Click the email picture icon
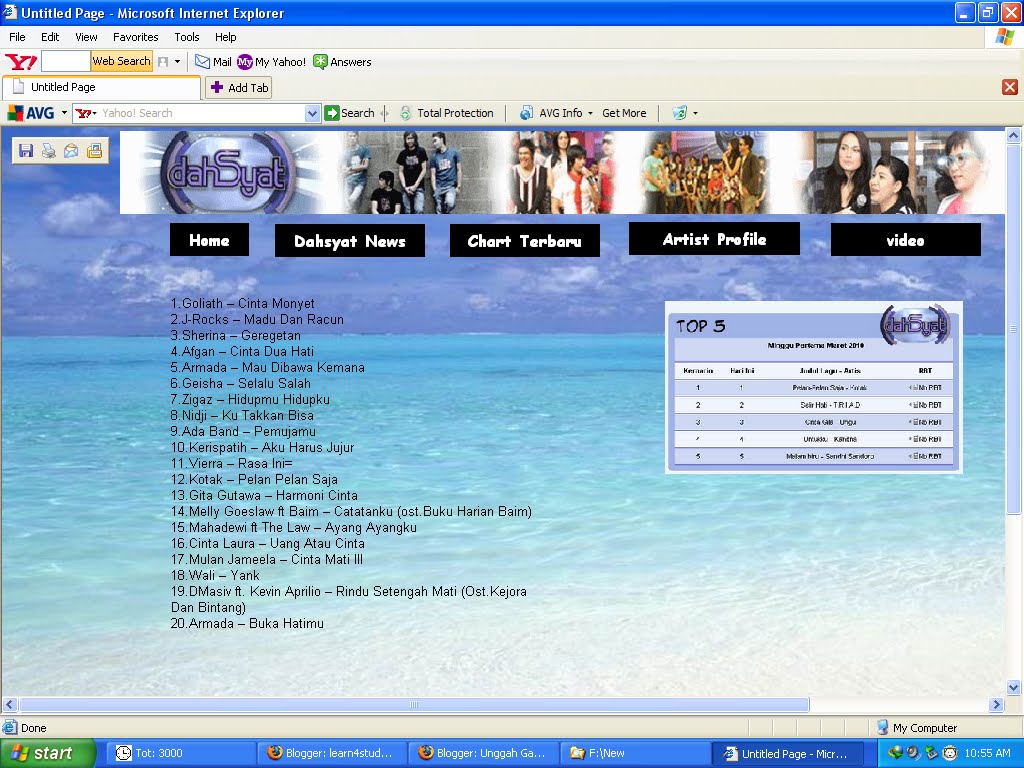The image size is (1024, 768). tap(71, 151)
